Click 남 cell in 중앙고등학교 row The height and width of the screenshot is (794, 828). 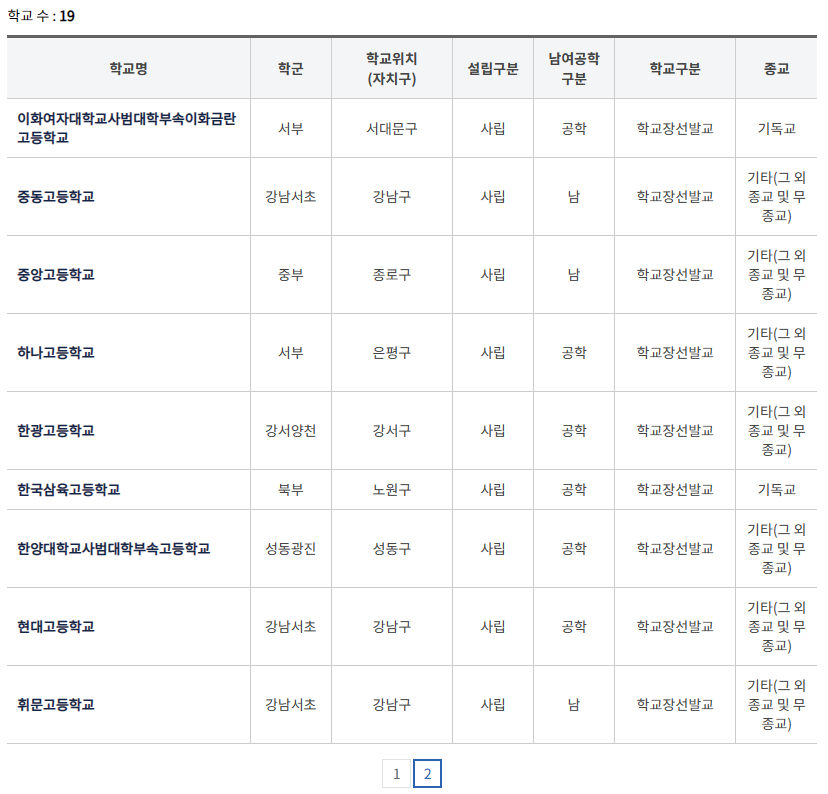coord(574,275)
